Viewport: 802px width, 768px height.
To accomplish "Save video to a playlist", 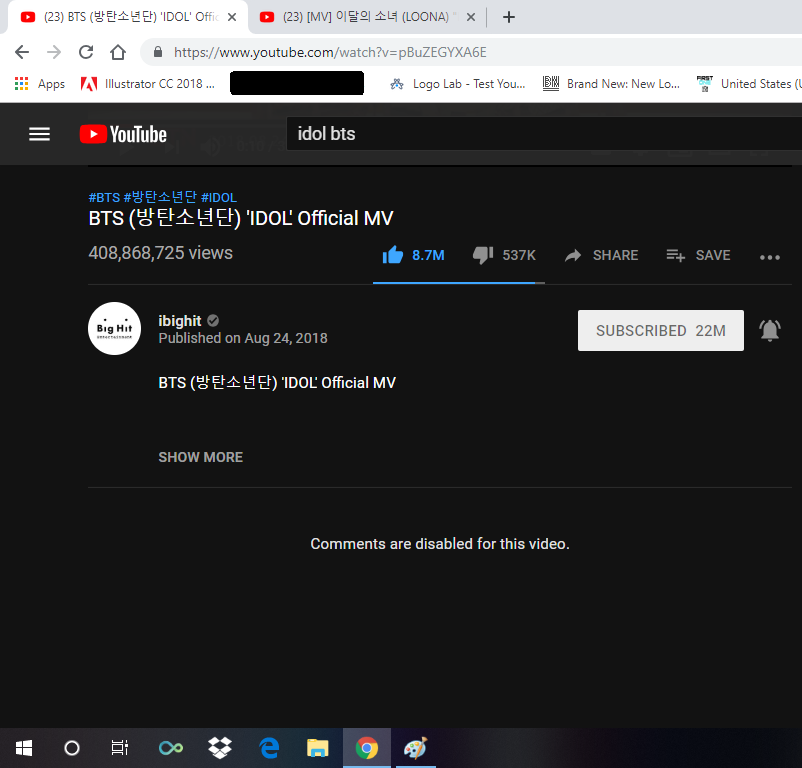I will (x=698, y=255).
